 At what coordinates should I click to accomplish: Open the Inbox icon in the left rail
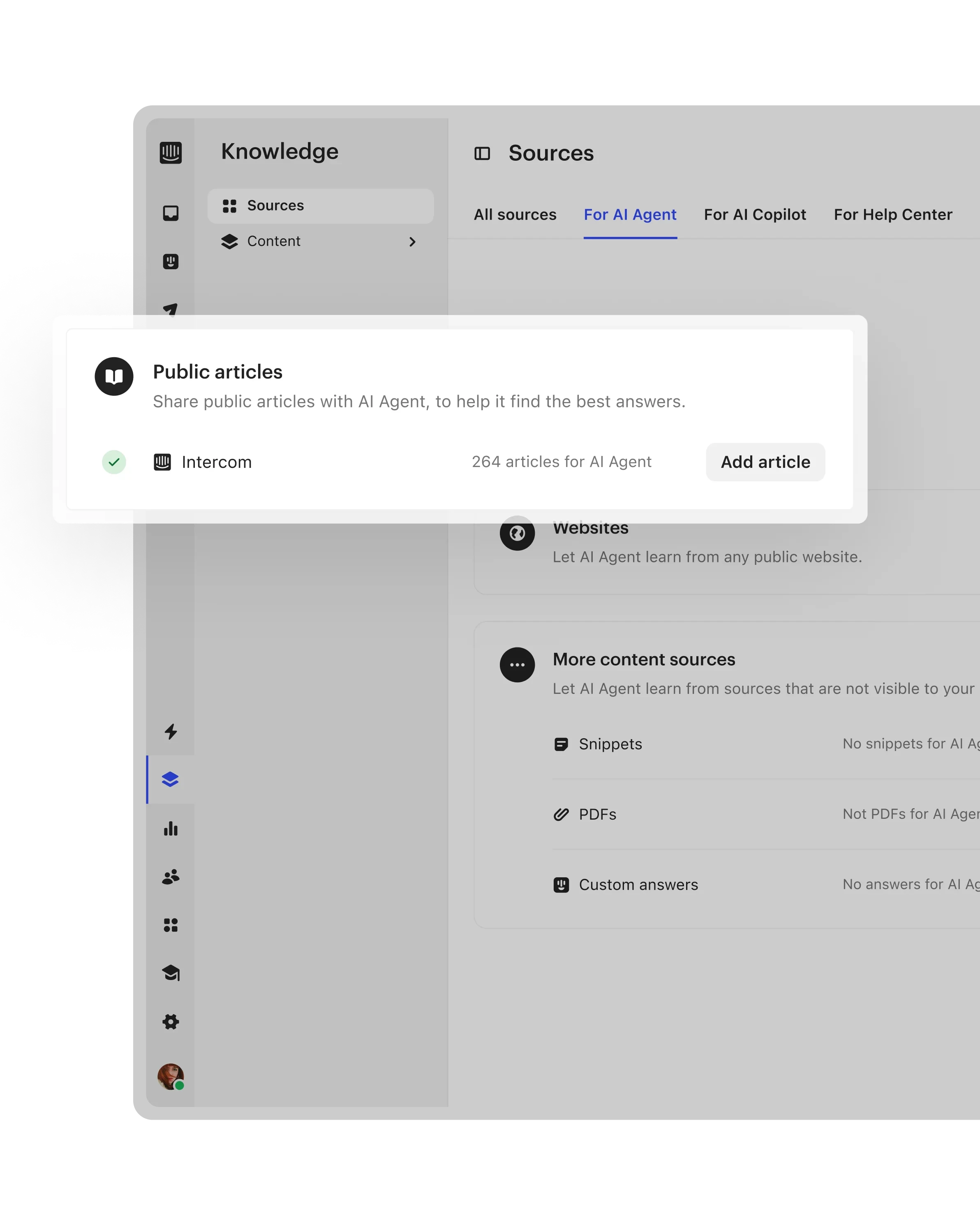tap(171, 213)
